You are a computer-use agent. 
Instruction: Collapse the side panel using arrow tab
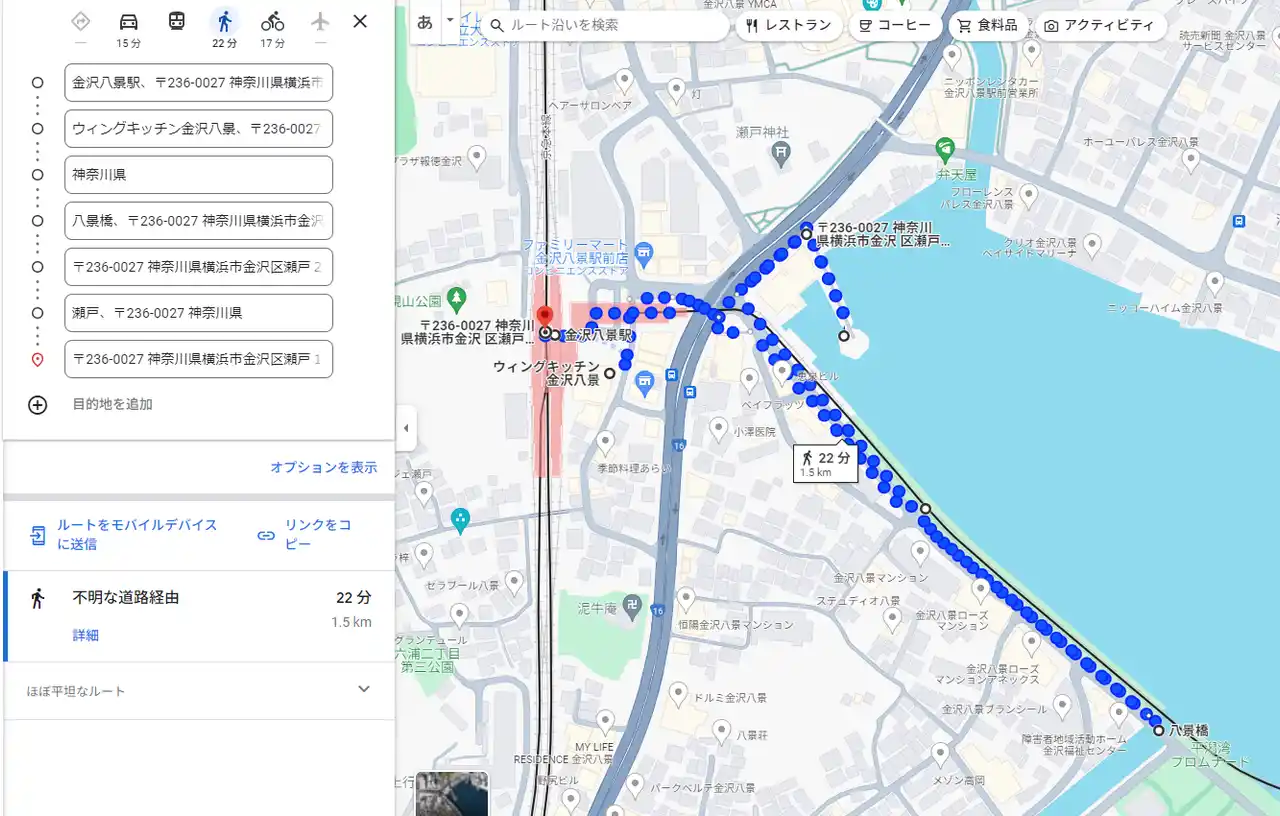pyautogui.click(x=406, y=428)
